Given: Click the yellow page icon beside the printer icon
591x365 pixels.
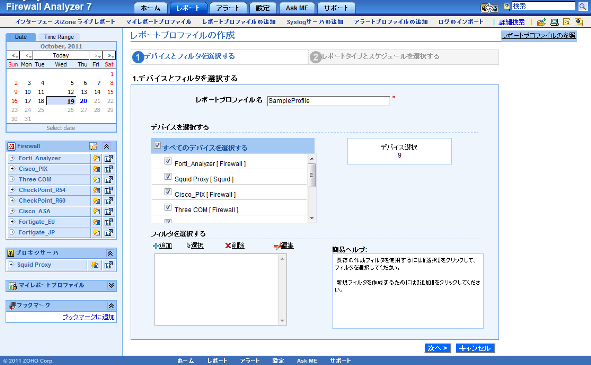Looking at the screenshot, I should (566, 22).
